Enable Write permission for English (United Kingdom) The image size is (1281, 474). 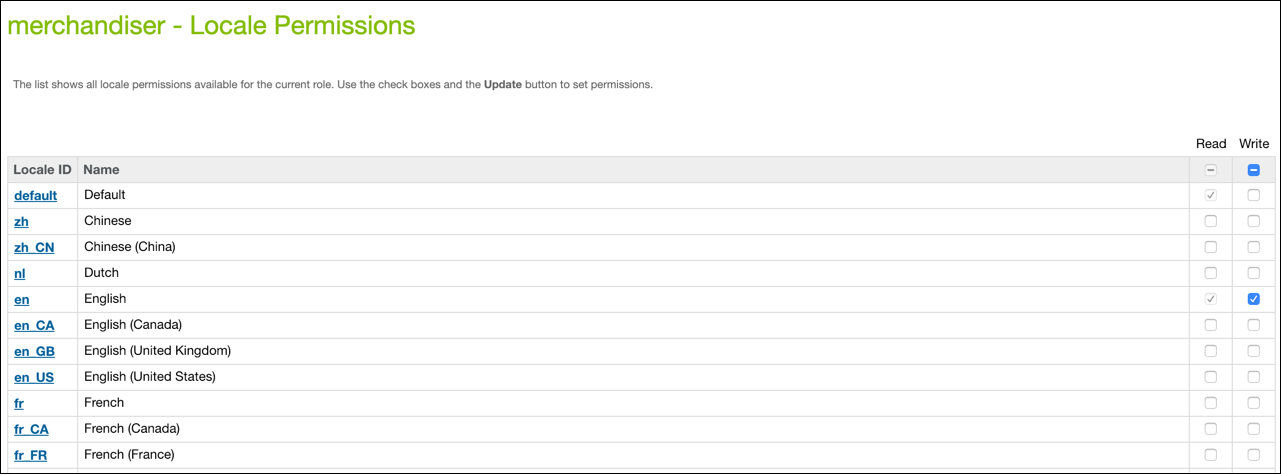pyautogui.click(x=1254, y=351)
